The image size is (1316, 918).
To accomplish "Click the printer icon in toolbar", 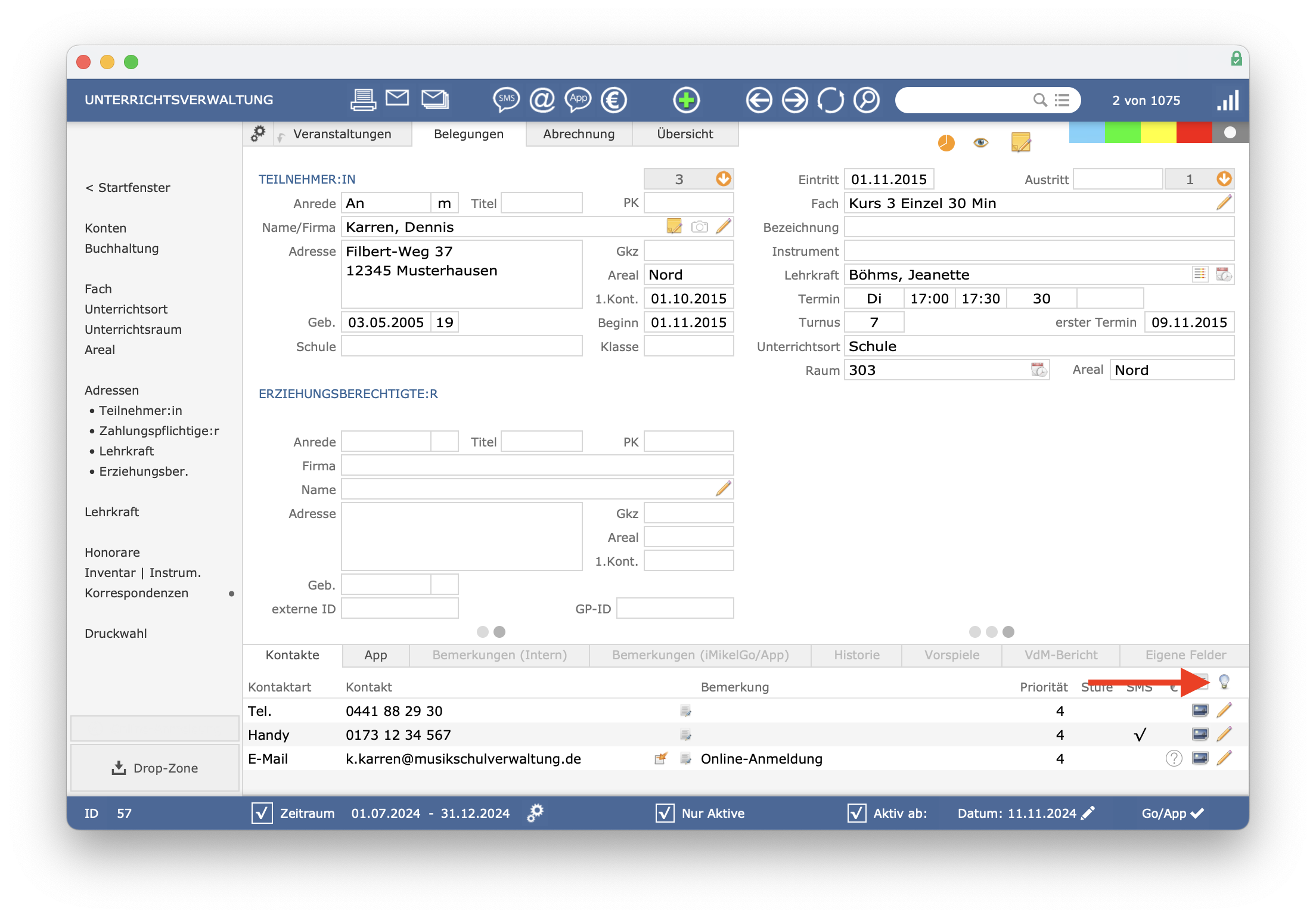I will tap(362, 100).
